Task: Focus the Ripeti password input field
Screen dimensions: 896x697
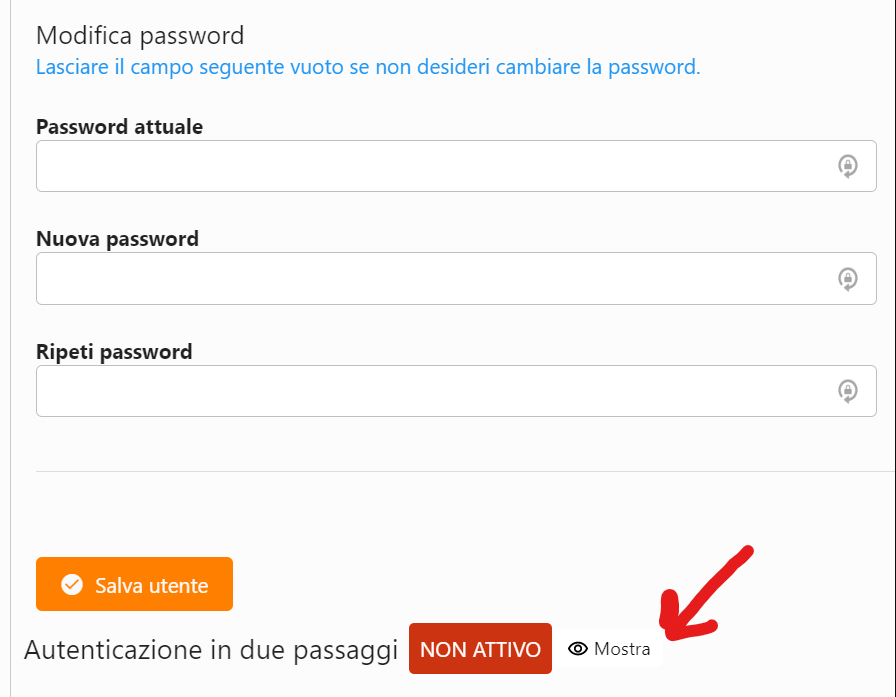Action: [430, 390]
